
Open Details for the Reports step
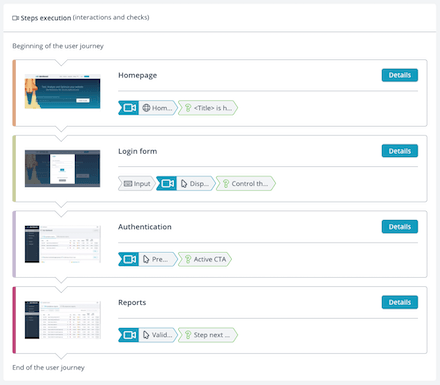[400, 302]
